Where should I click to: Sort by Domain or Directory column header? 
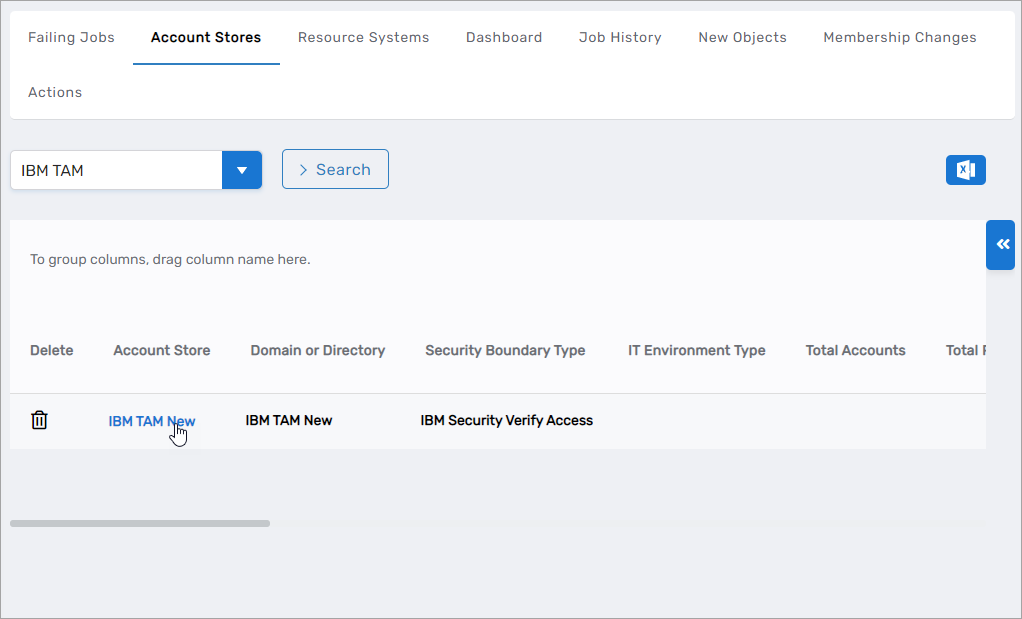pyautogui.click(x=317, y=350)
